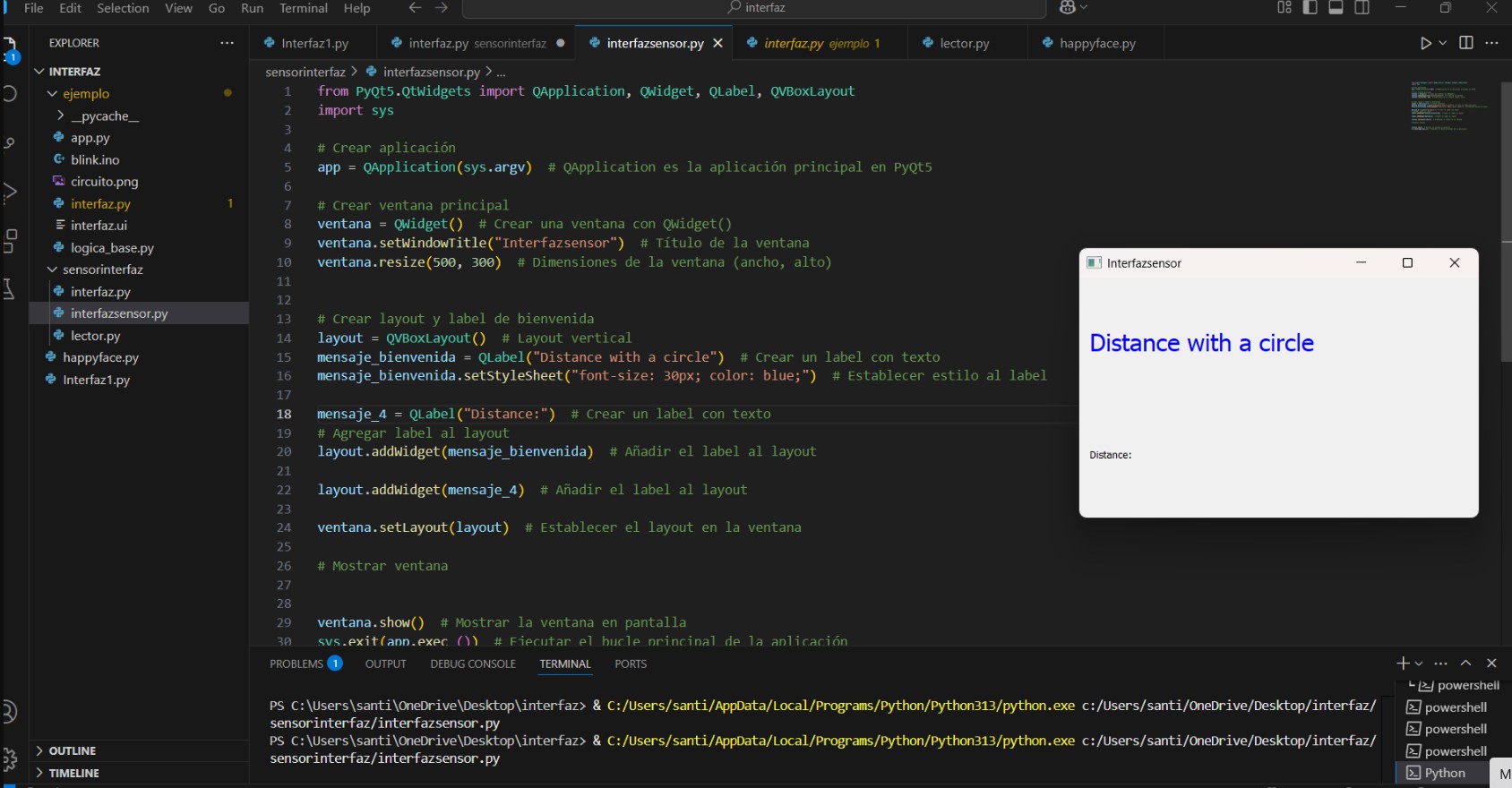Create a new terminal with plus icon
Image resolution: width=1512 pixels, height=788 pixels.
tap(1403, 664)
